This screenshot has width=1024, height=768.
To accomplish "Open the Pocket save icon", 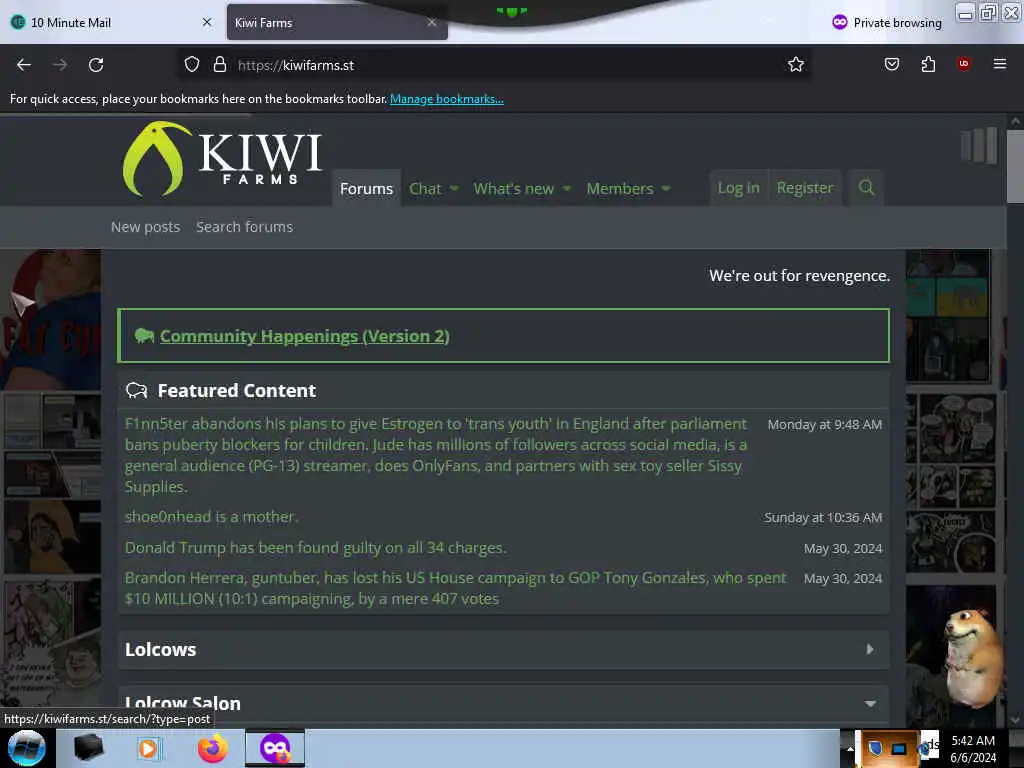I will tap(891, 64).
